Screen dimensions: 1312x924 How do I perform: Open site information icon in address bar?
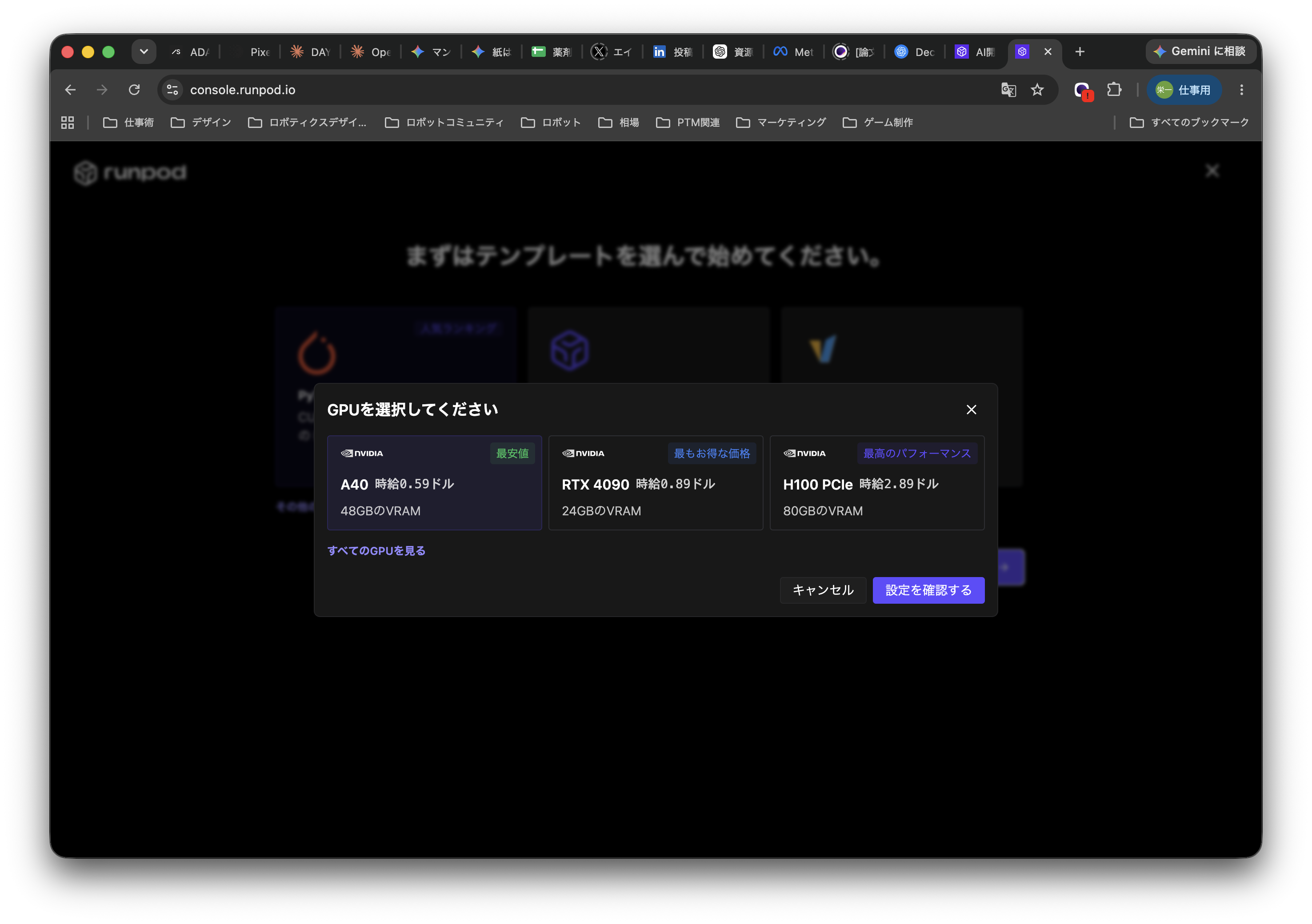tap(172, 90)
